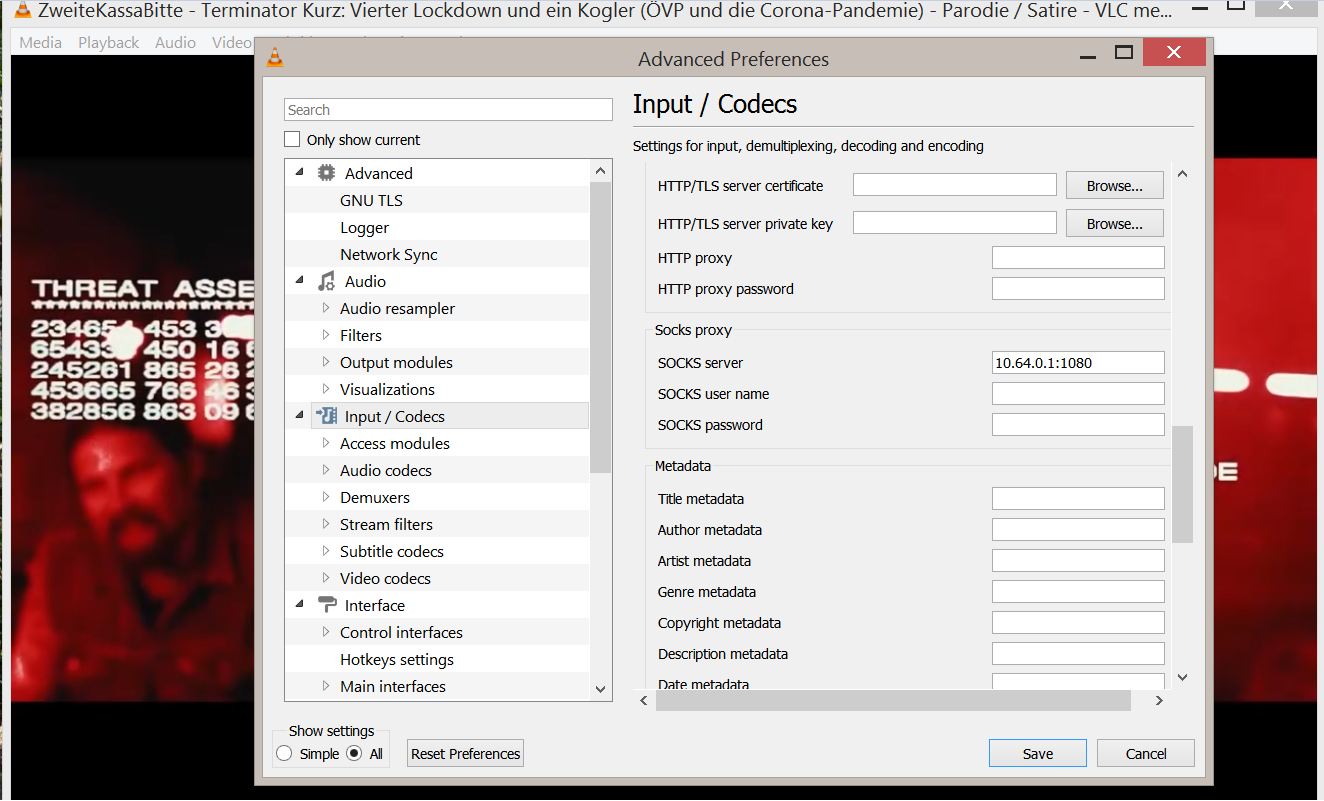Click horizontal scrollbar right arrow
This screenshot has width=1324, height=801.
pyautogui.click(x=1159, y=701)
